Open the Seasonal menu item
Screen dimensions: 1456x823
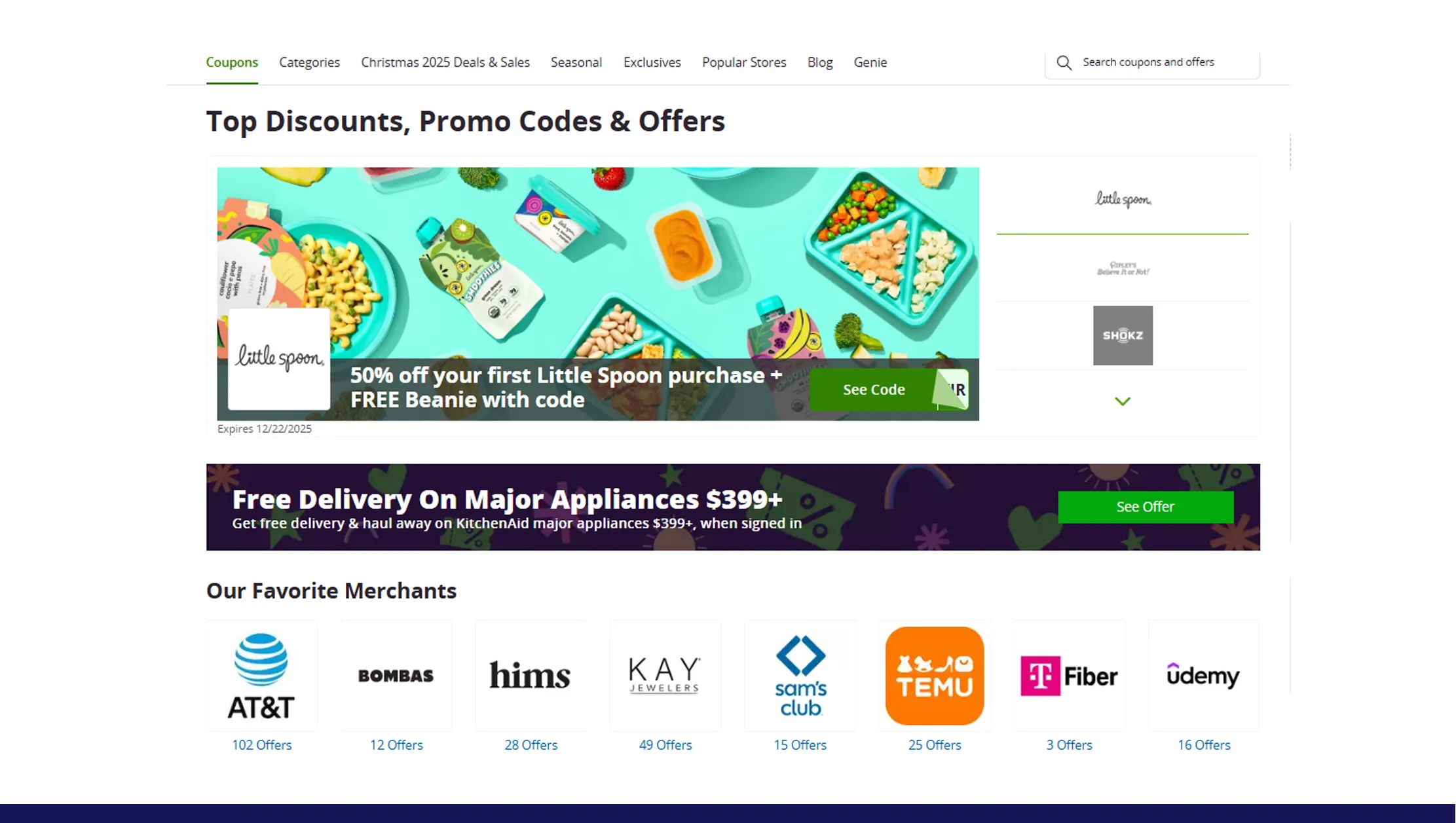(x=576, y=62)
